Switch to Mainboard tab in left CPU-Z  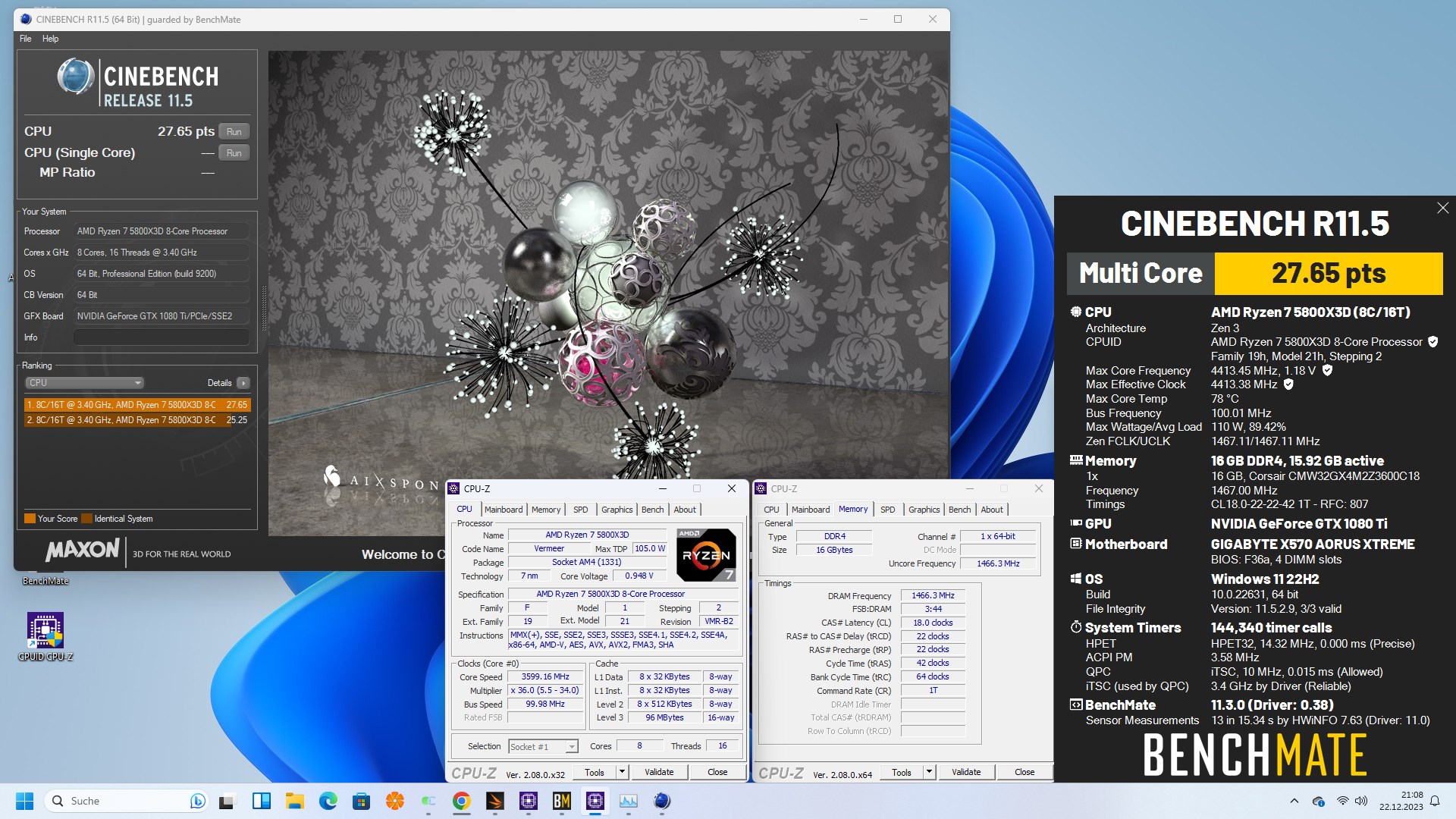point(504,510)
